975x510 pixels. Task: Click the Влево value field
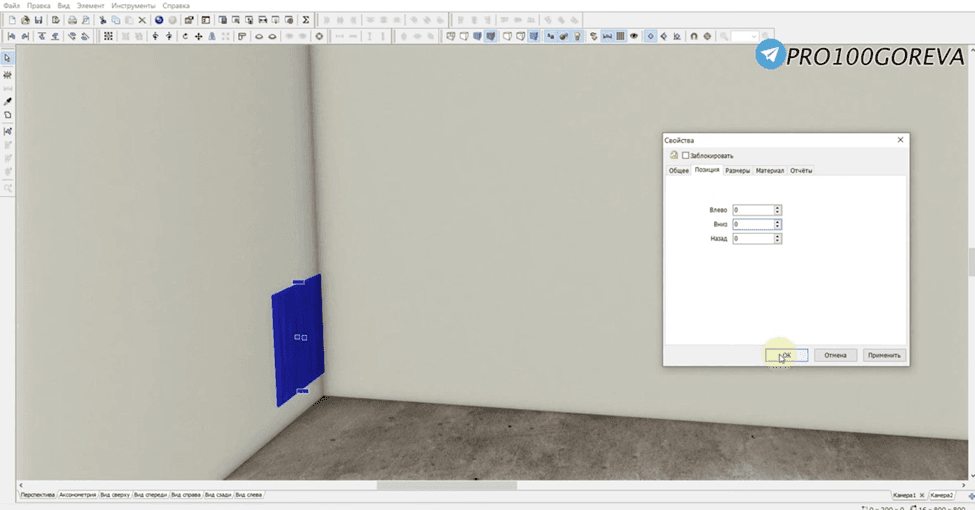[x=753, y=210]
